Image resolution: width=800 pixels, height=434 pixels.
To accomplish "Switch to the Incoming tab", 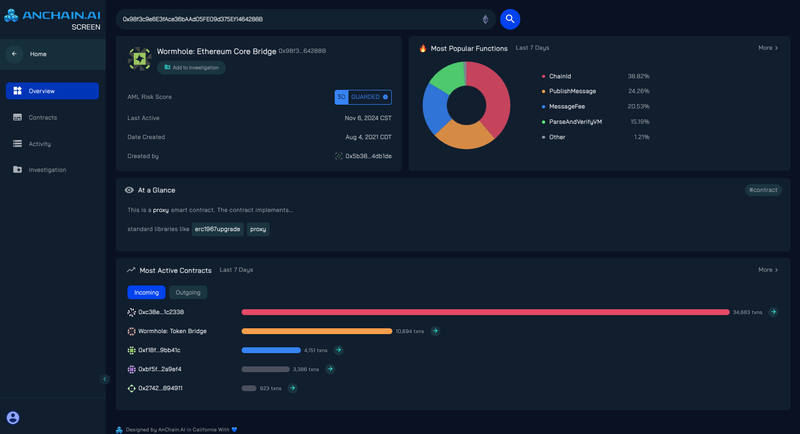I will tap(146, 292).
